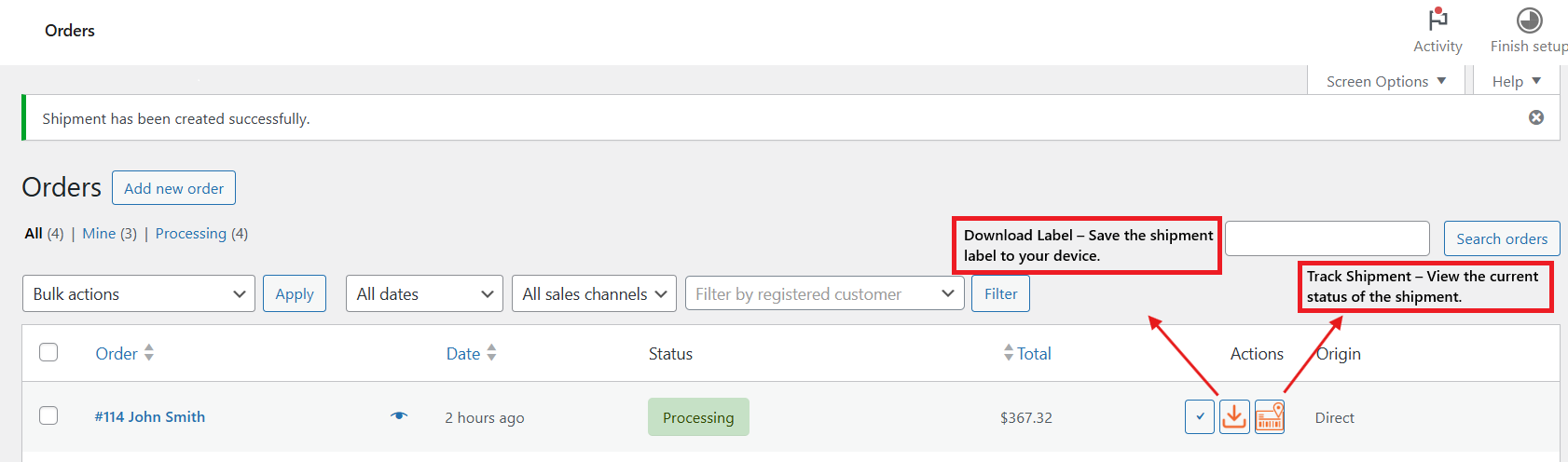Mark order #114 complete with checkmark
This screenshot has width=1568, height=462.
1200,416
